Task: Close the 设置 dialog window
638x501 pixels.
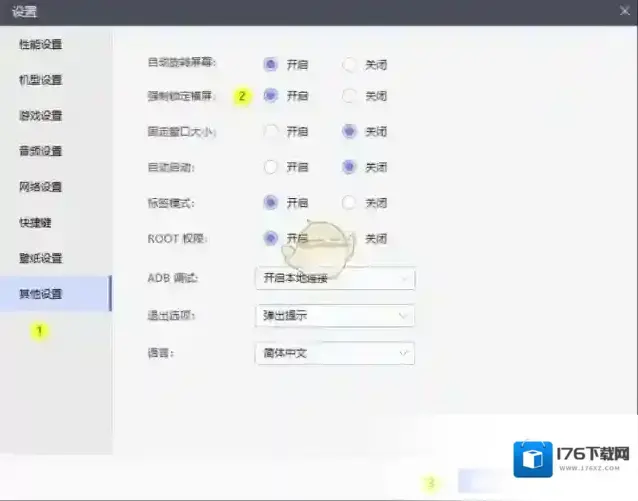Action: pos(625,11)
